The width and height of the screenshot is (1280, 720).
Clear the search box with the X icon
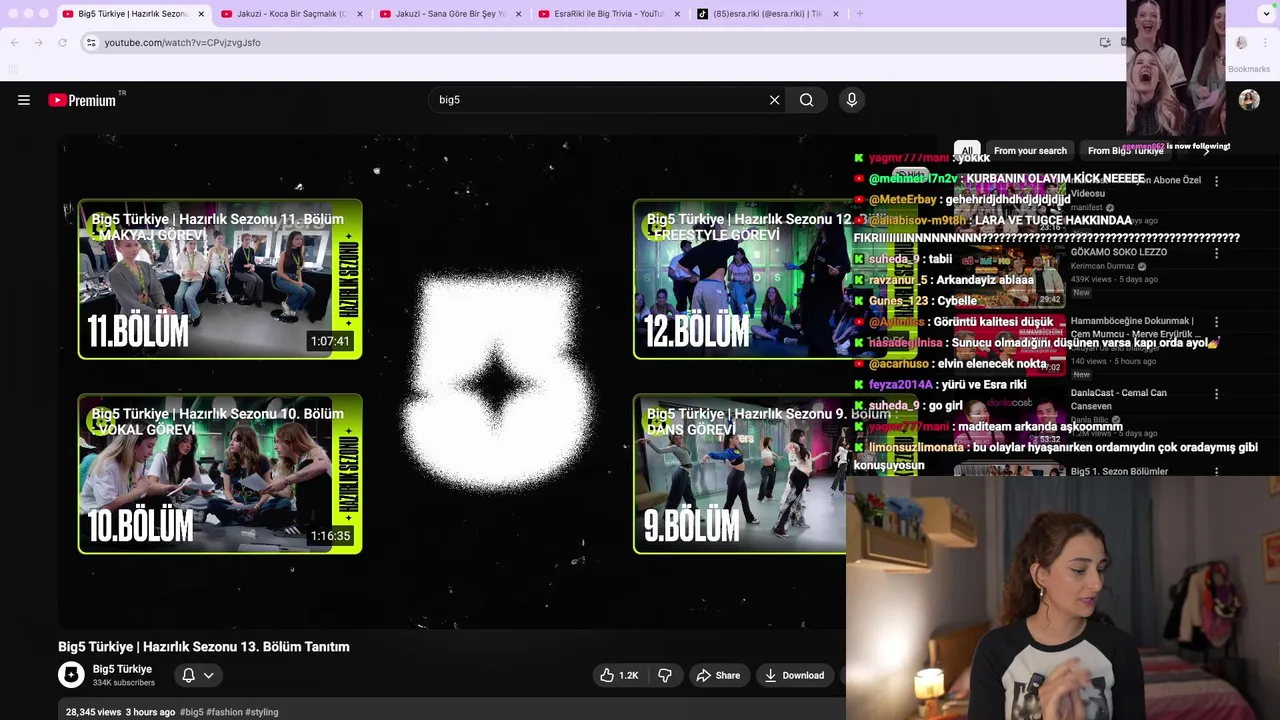click(774, 100)
